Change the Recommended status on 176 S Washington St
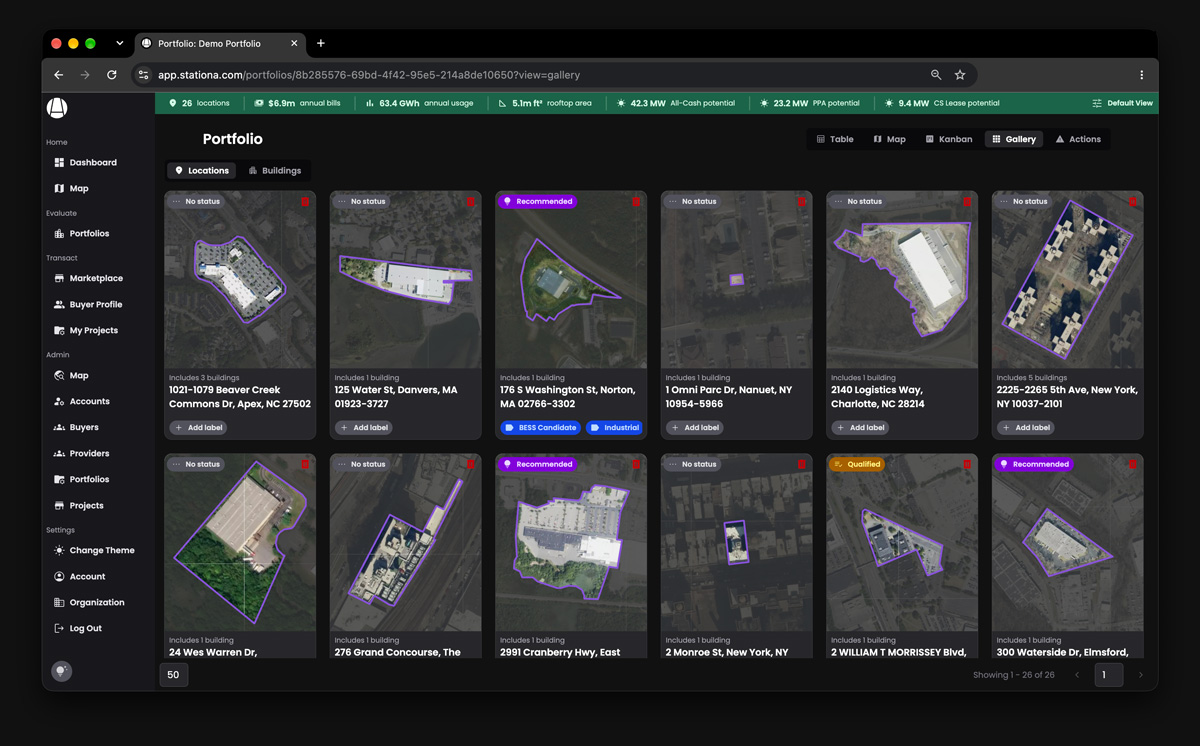The height and width of the screenshot is (746, 1200). click(x=537, y=202)
